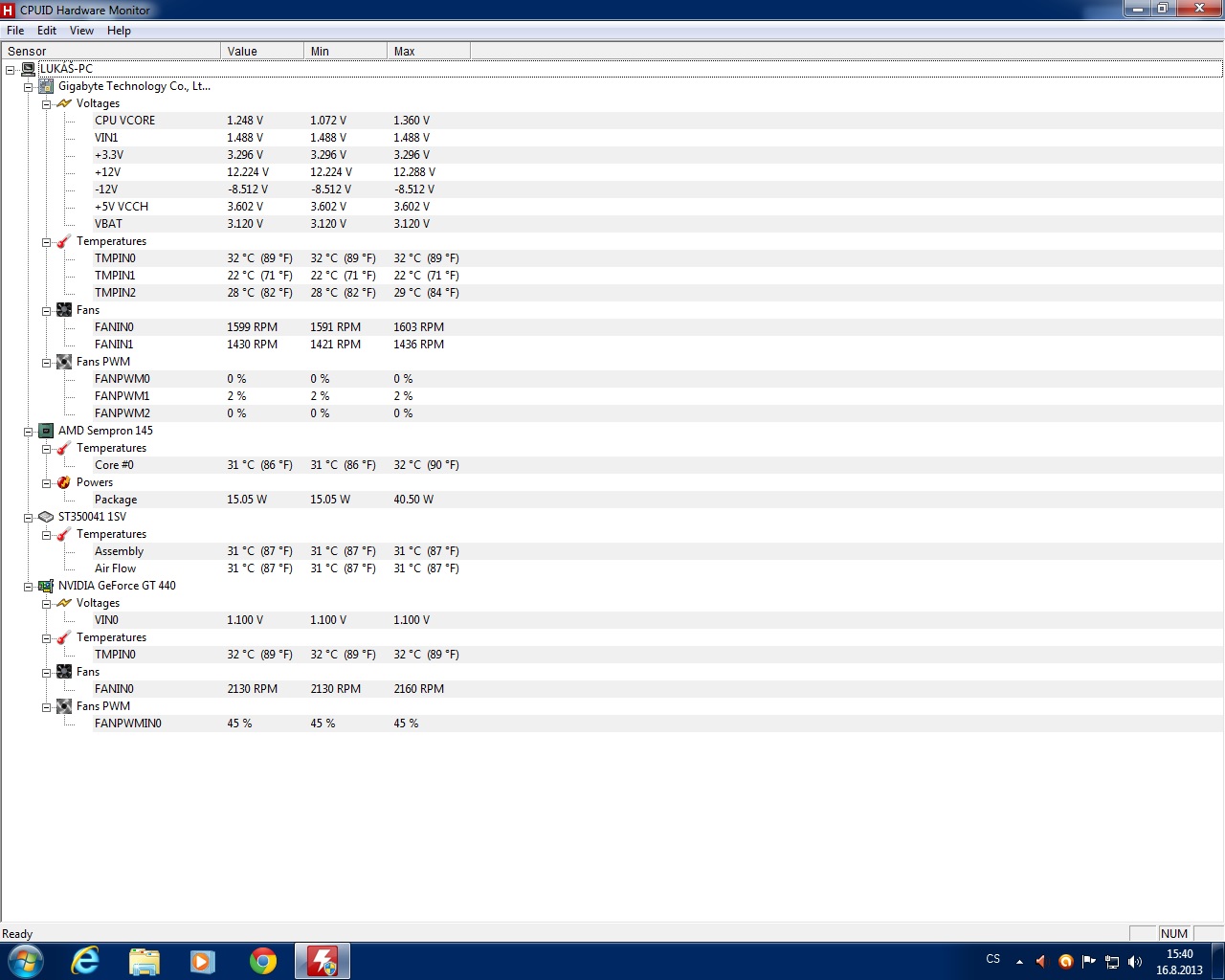Click the NVIDIA Fans icon
The image size is (1225, 980).
pyautogui.click(x=64, y=672)
